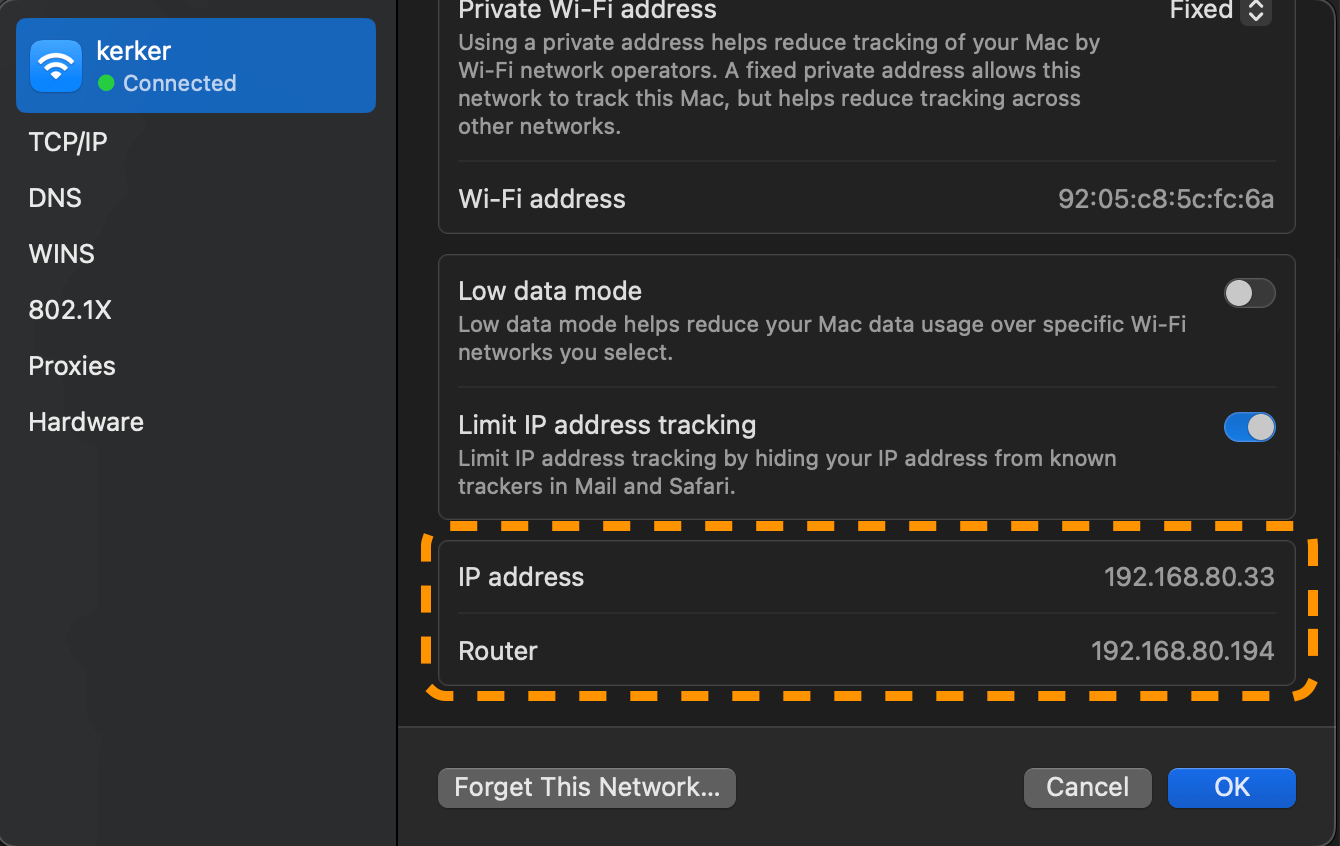The height and width of the screenshot is (846, 1340).
Task: Click the green Connected status dot
Action: [x=104, y=84]
